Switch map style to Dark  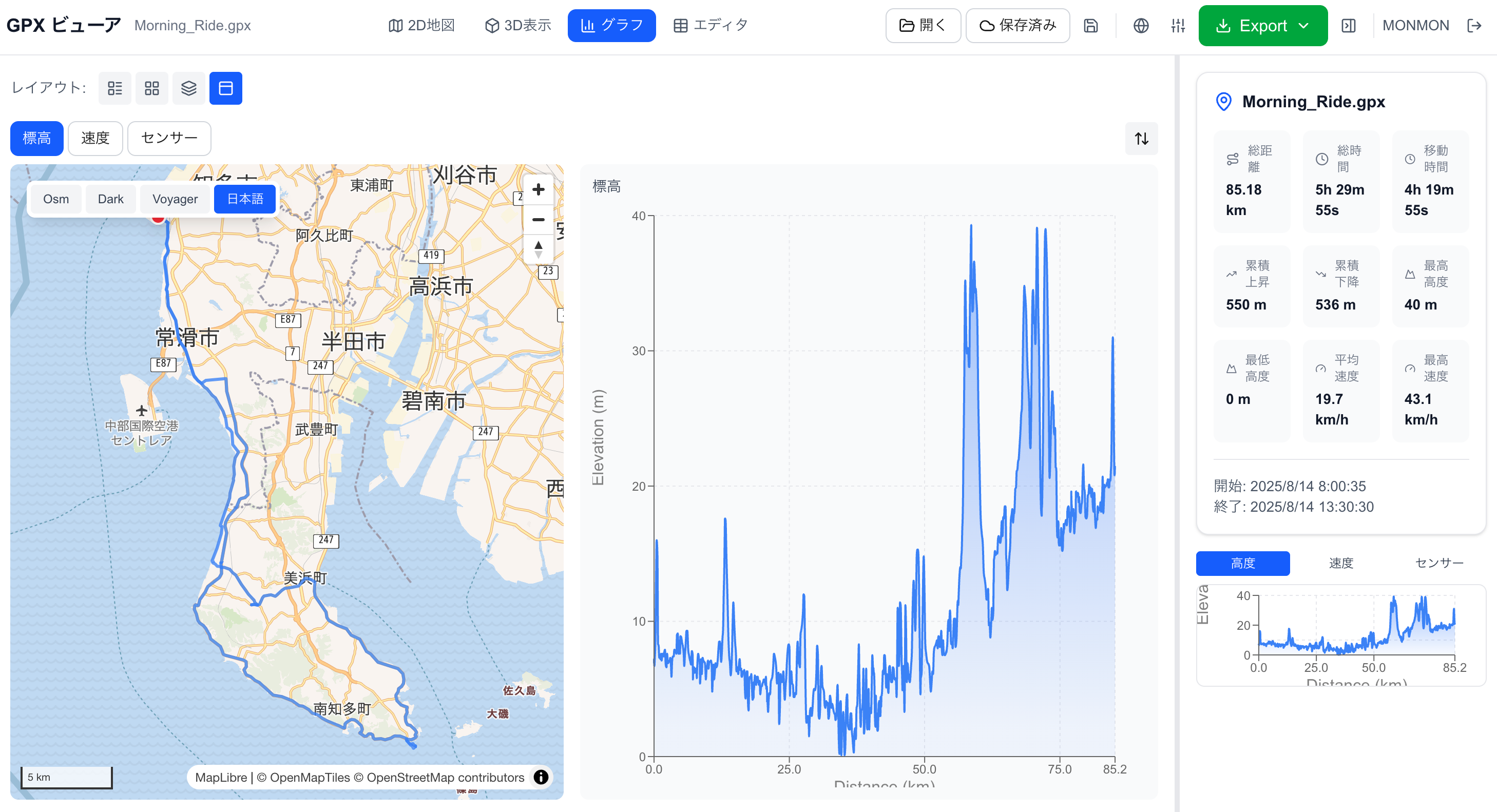pos(110,199)
